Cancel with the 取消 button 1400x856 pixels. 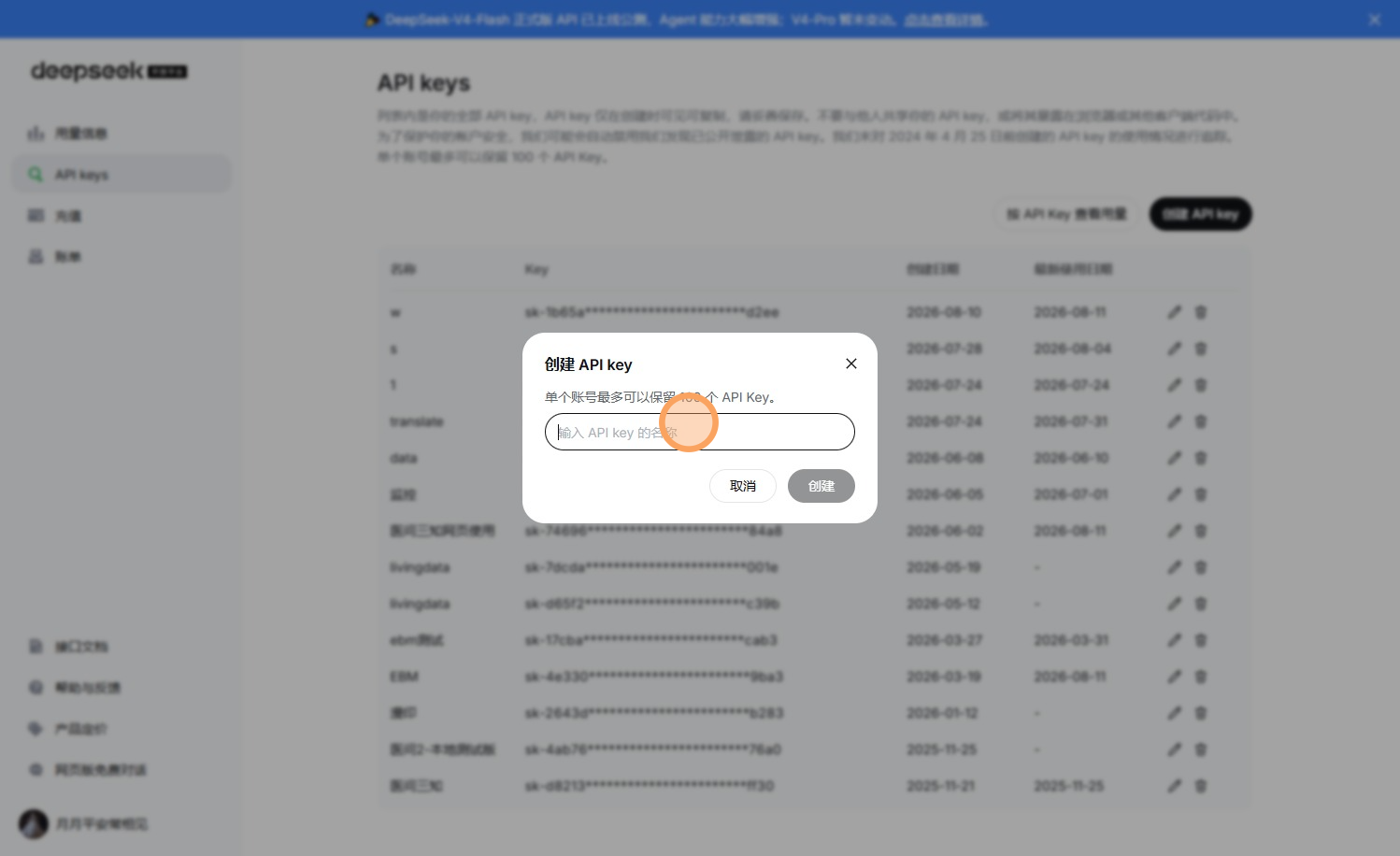click(743, 486)
